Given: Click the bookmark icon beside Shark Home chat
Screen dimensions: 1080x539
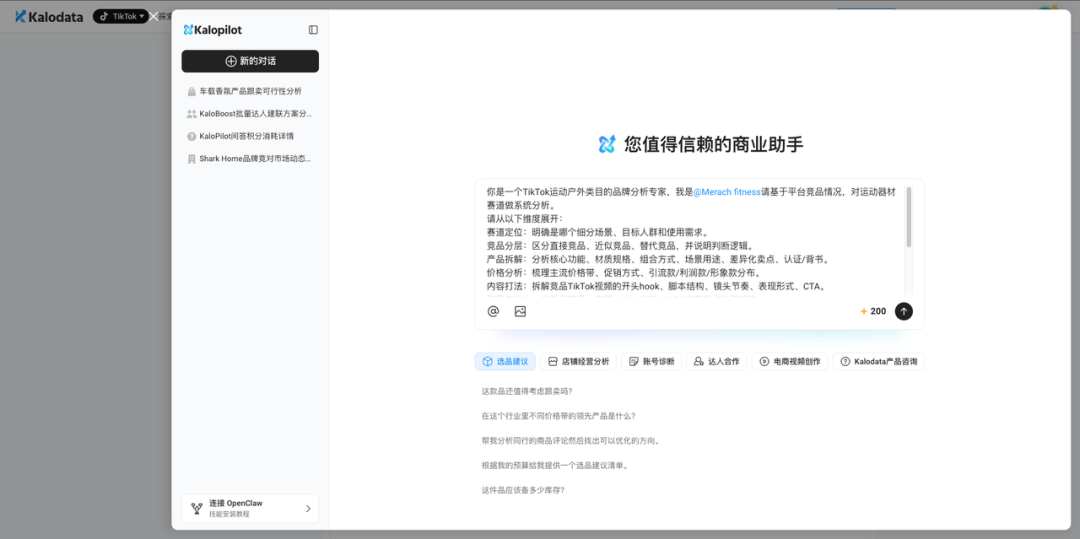Looking at the screenshot, I should pos(191,159).
